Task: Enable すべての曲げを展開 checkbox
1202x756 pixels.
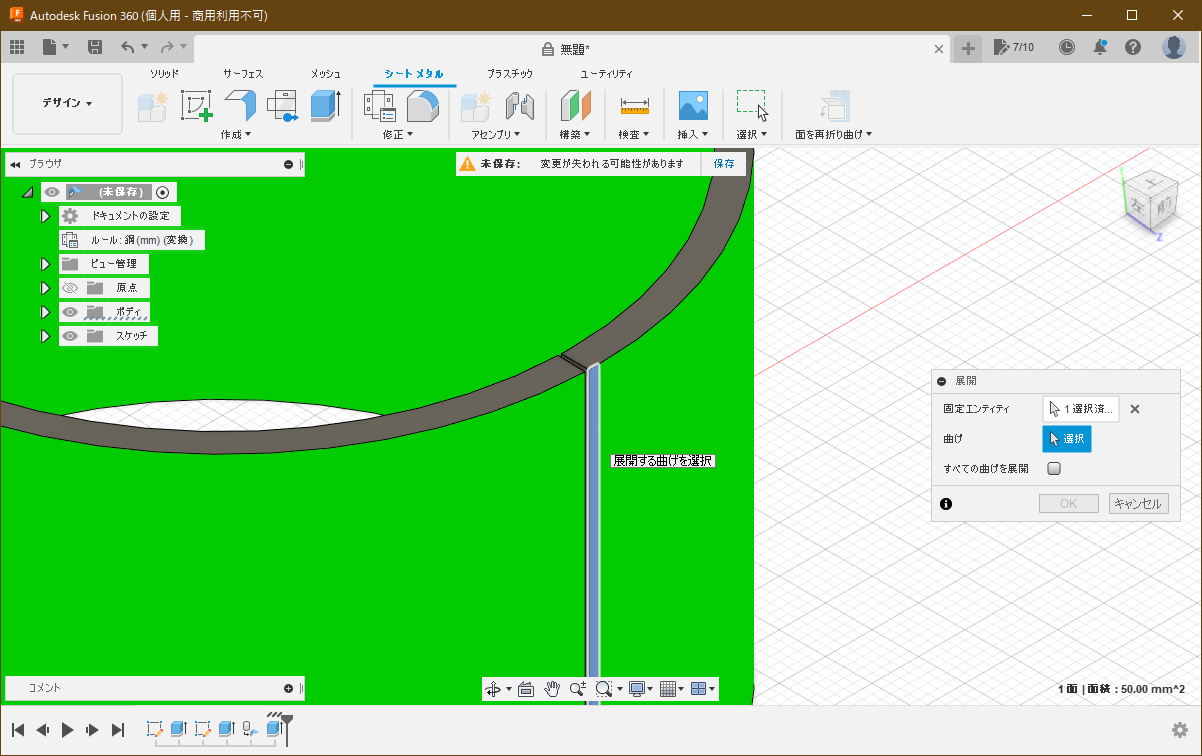Action: [1054, 468]
